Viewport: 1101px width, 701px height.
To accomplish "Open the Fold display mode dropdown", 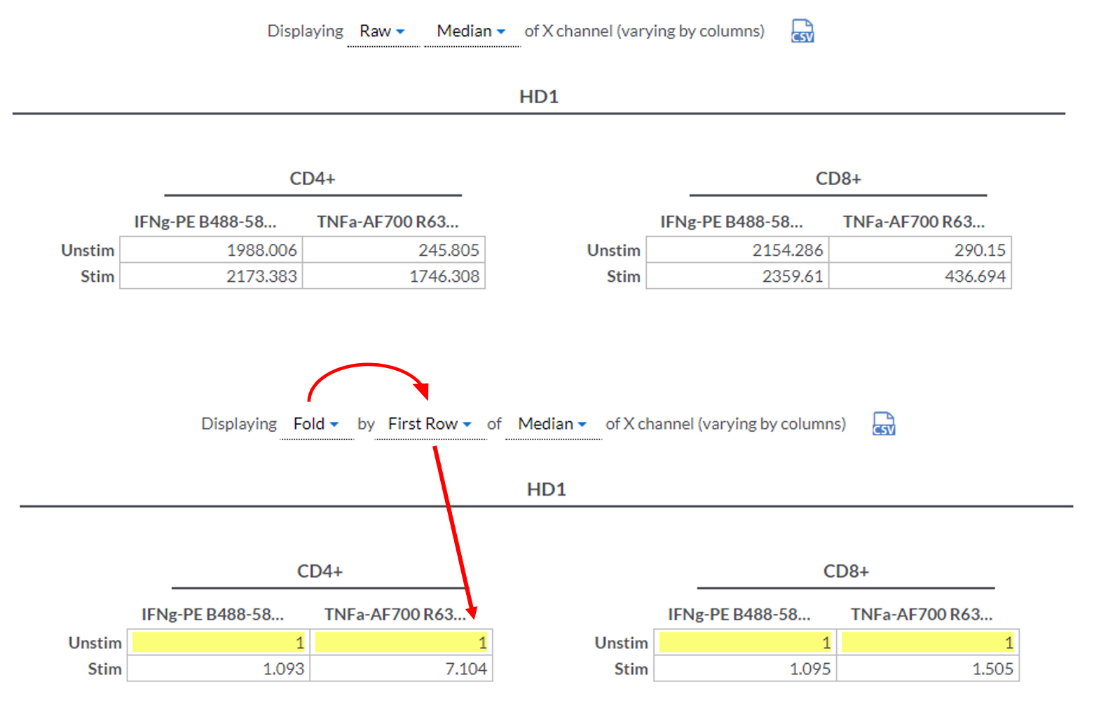I will [316, 424].
